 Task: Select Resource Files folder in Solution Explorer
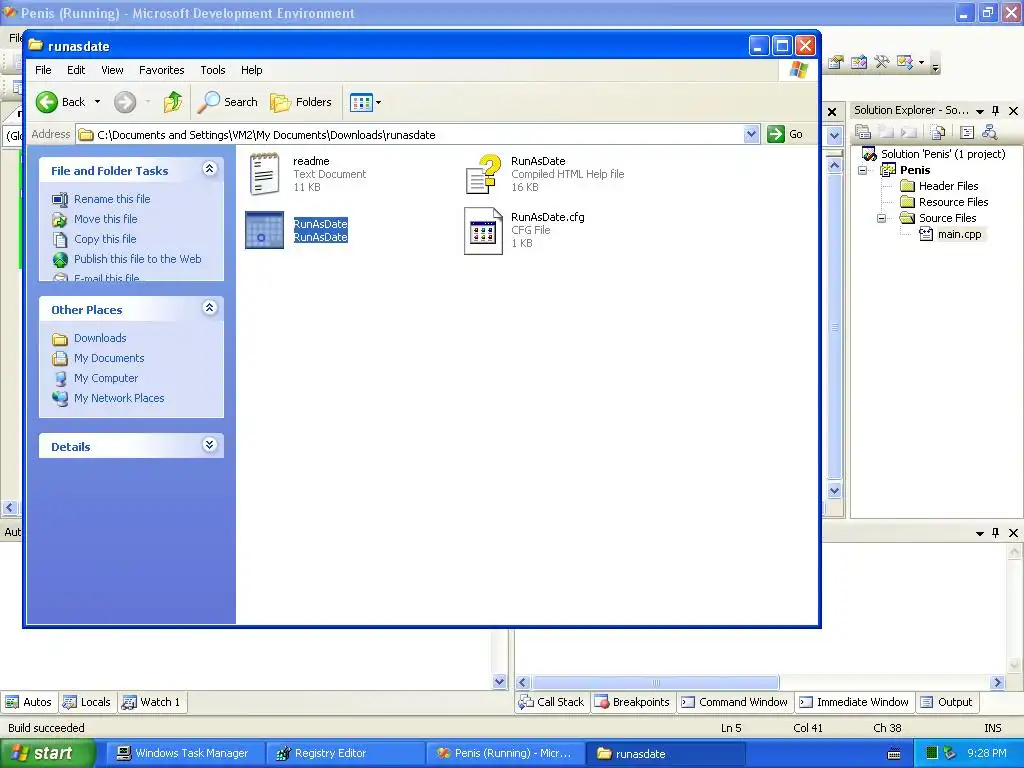point(953,202)
